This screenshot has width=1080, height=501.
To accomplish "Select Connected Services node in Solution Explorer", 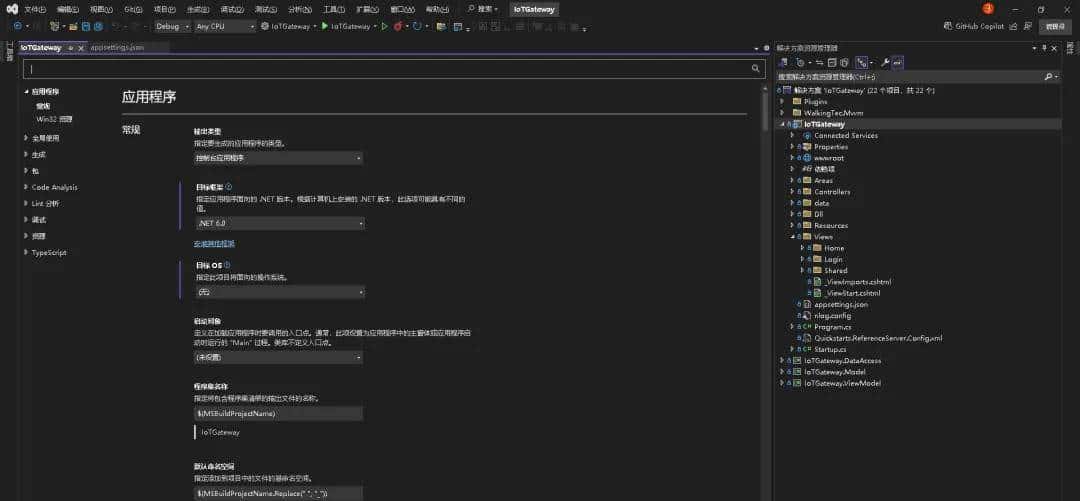I will 846,135.
